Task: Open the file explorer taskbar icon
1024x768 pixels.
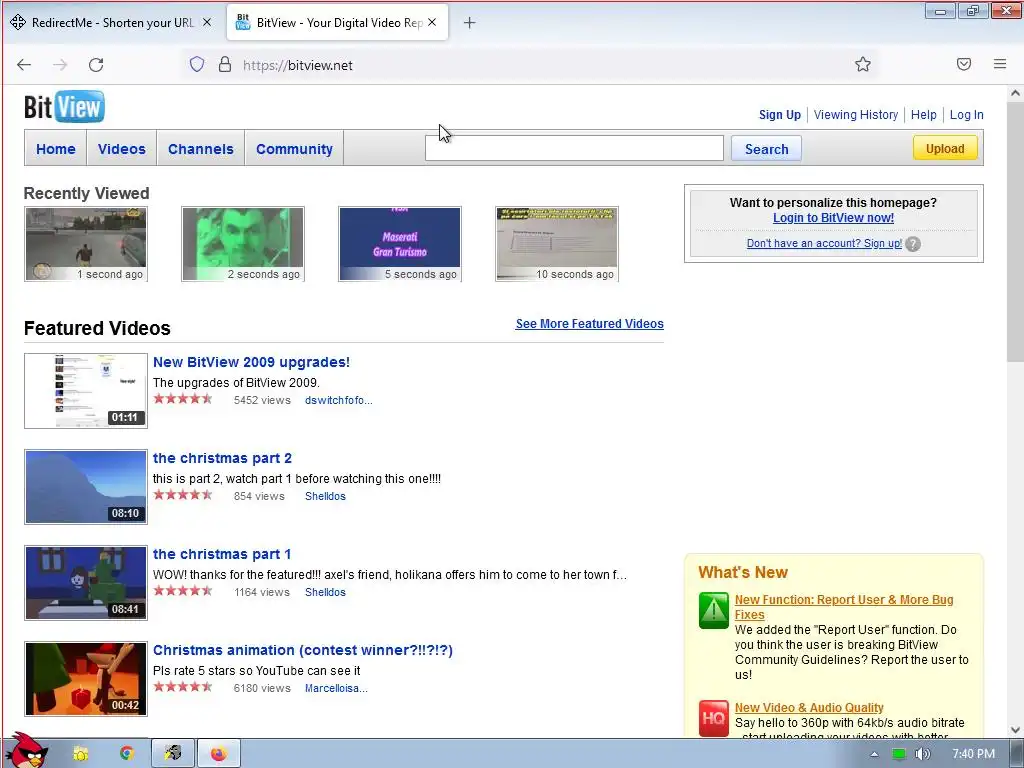Action: pos(80,754)
